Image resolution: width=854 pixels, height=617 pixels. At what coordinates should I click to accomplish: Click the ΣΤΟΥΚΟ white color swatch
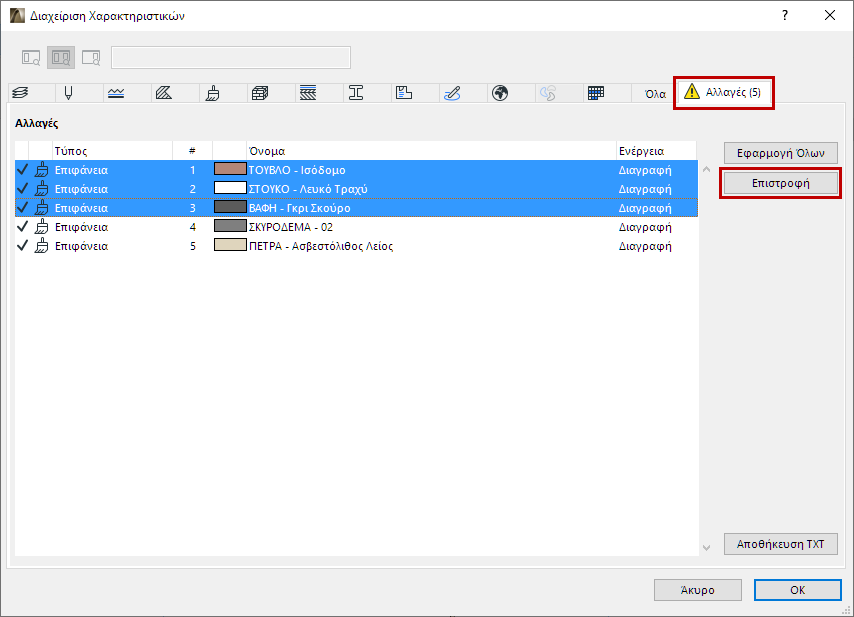pyautogui.click(x=230, y=188)
